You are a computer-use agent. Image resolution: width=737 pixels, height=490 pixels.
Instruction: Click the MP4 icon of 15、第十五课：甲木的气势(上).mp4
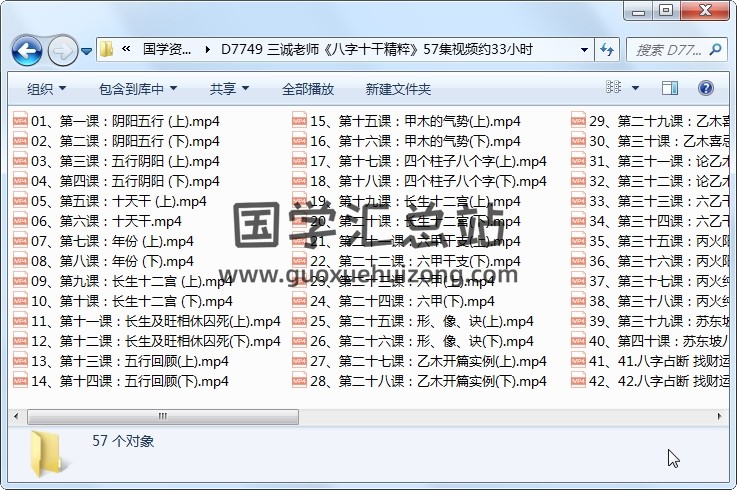click(x=298, y=121)
